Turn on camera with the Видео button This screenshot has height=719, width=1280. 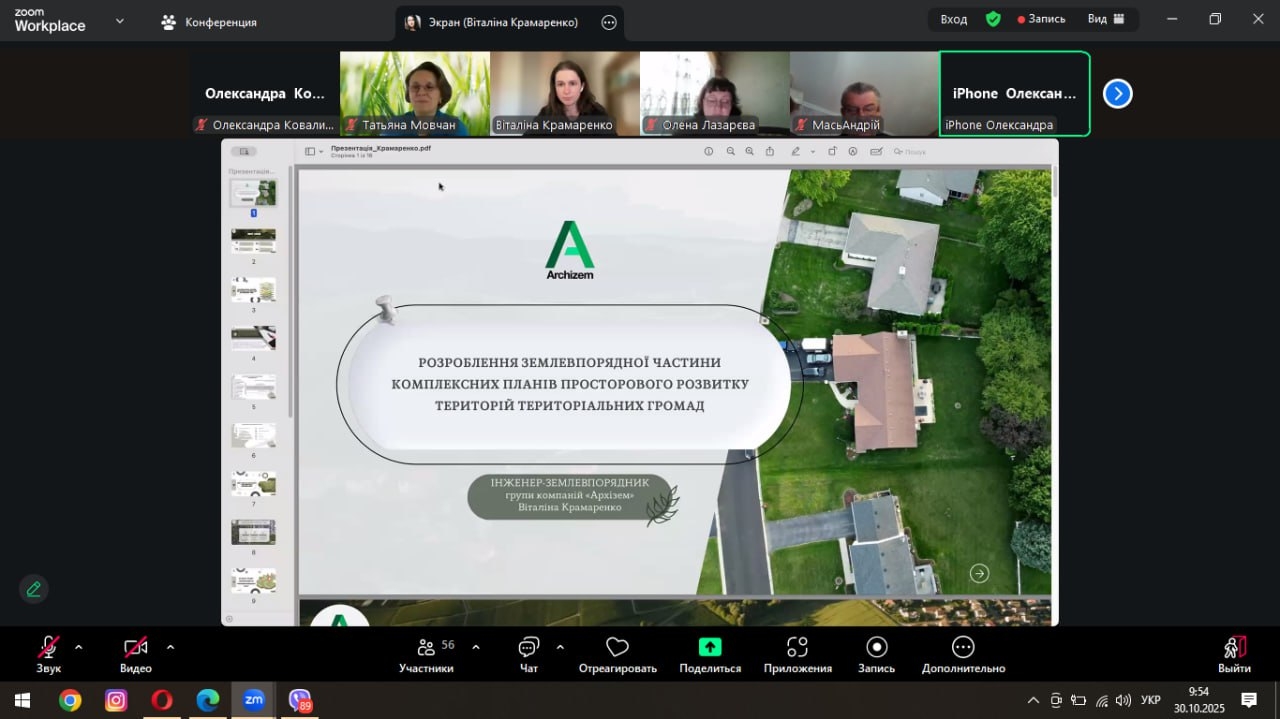coord(135,648)
